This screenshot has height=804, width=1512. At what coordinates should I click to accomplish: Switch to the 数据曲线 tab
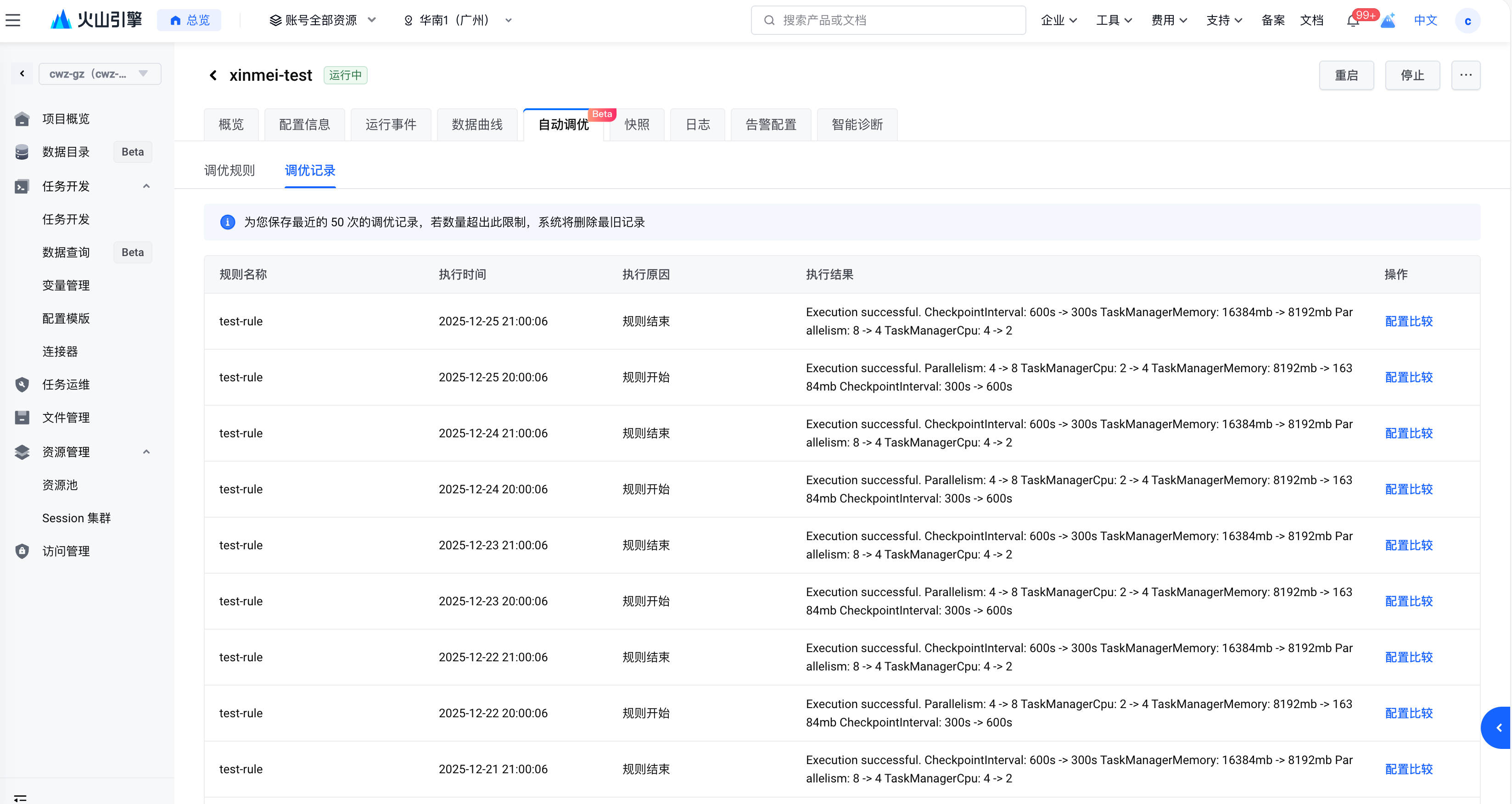tap(476, 124)
